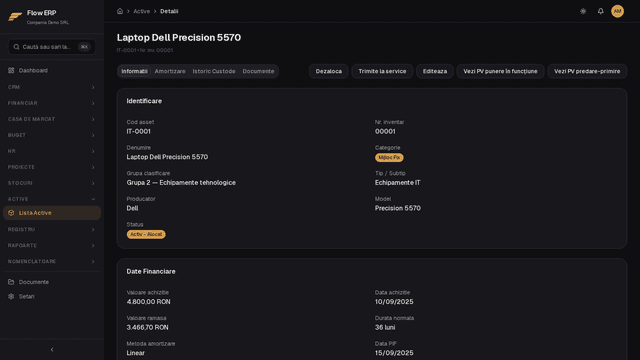Click the acquisition date 10/09/2025

coord(394,302)
